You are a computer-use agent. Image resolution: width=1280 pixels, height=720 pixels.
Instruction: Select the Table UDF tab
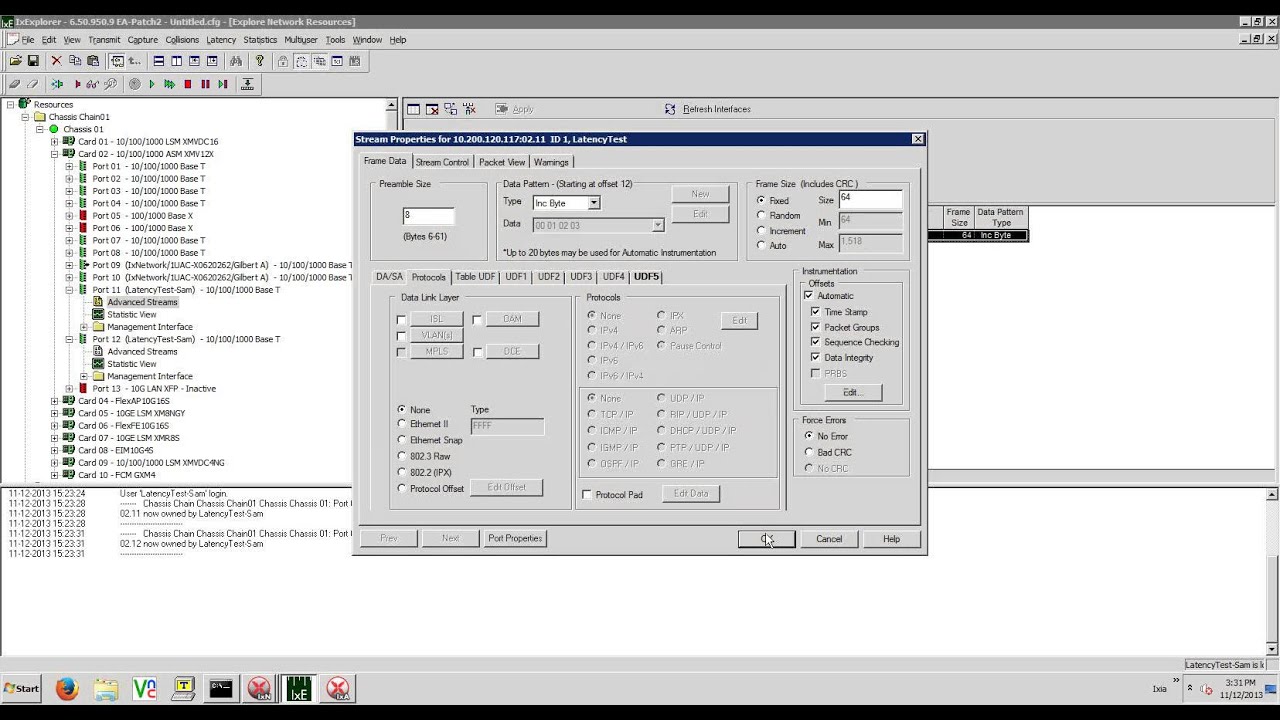[x=475, y=277]
